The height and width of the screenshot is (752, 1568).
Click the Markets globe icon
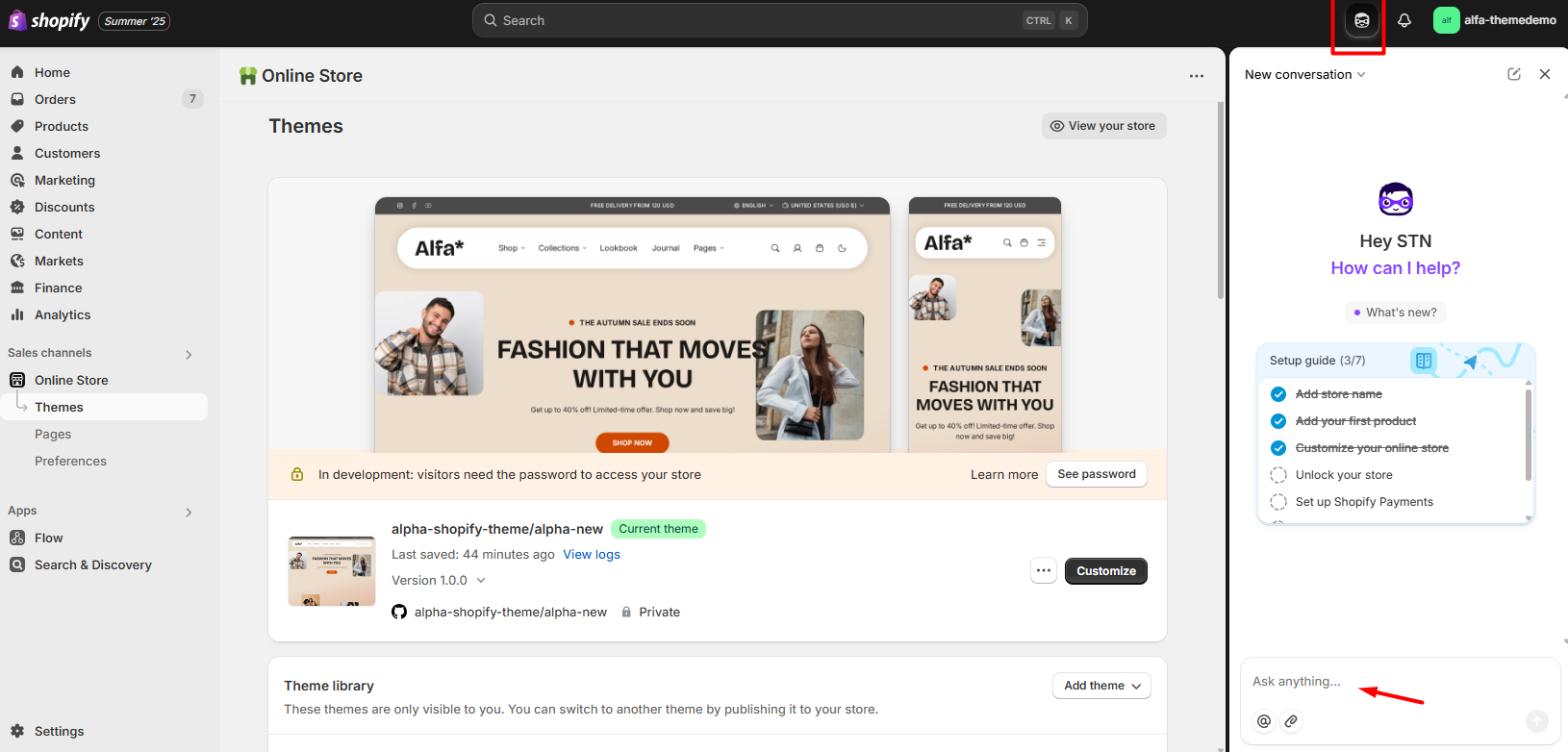click(x=17, y=261)
